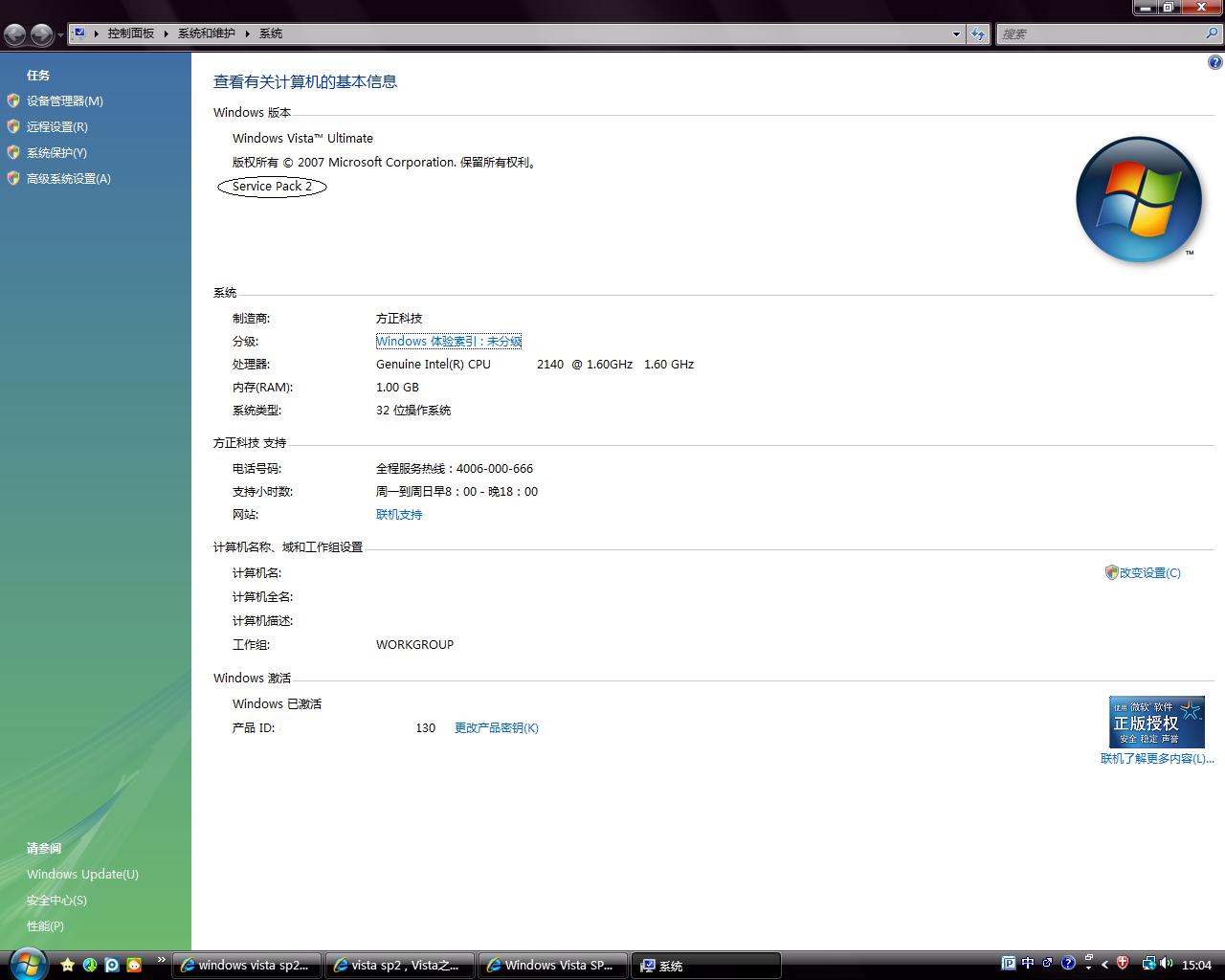Viewport: 1225px width, 980px height.
Task: Click the green arrow quick launch icon
Action: point(90,965)
